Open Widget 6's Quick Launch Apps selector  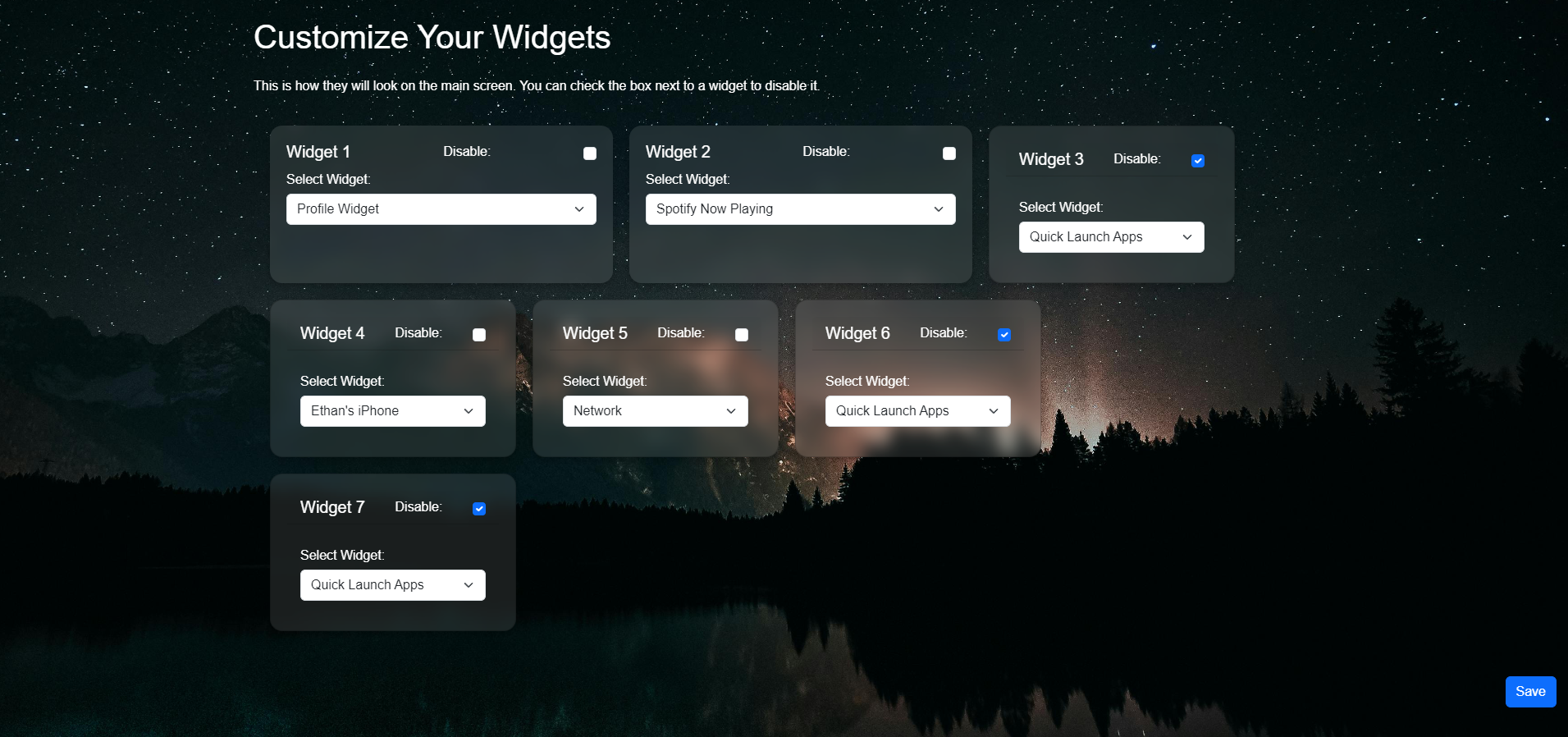coord(917,411)
